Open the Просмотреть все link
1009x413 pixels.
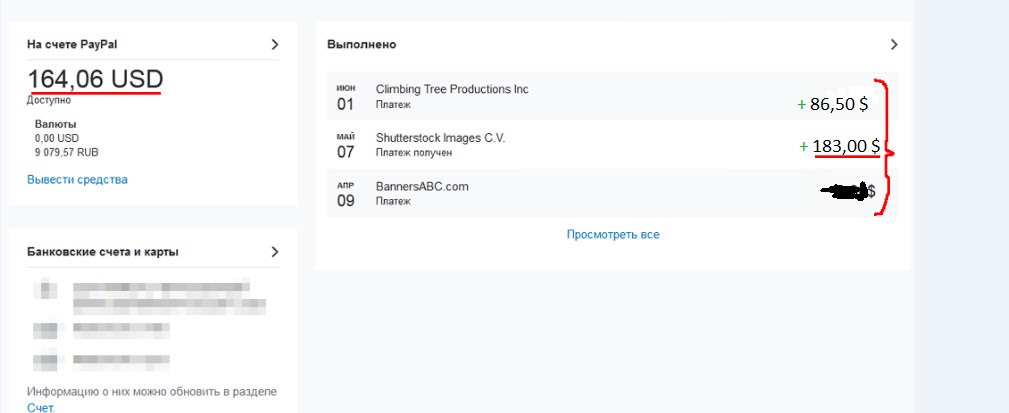point(613,235)
